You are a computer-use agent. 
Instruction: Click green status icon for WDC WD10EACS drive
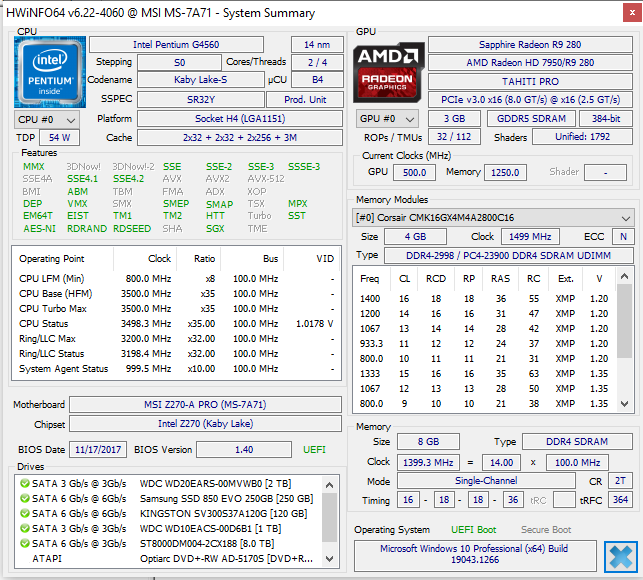[23, 528]
